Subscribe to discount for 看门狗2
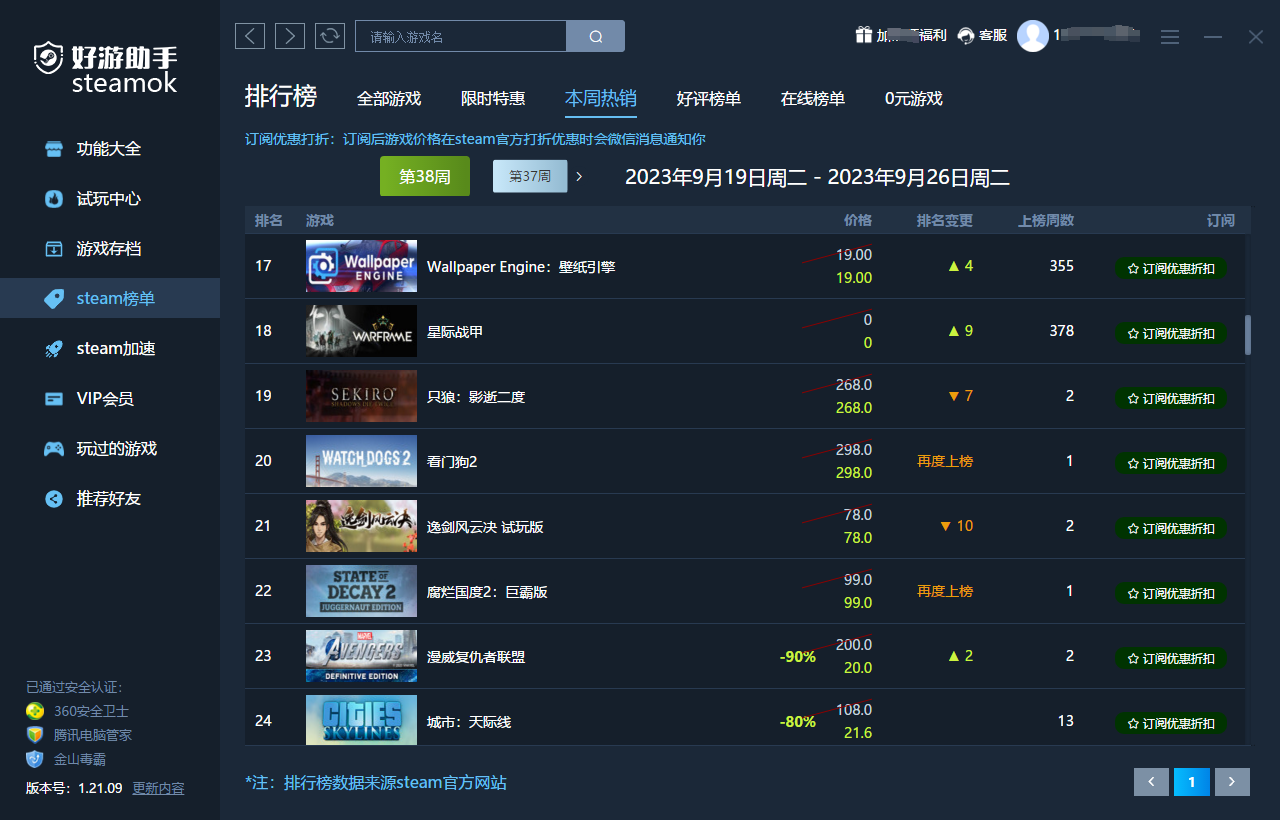The width and height of the screenshot is (1280, 820). click(x=1171, y=463)
